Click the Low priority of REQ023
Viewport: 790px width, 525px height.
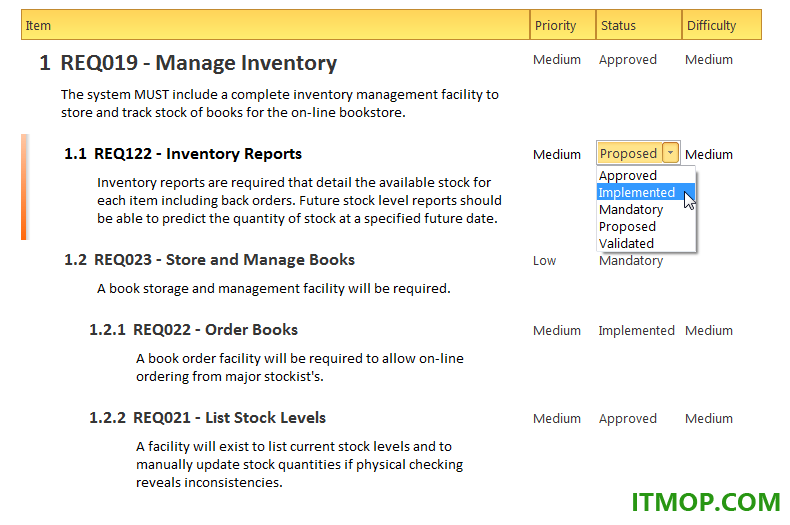[545, 260]
